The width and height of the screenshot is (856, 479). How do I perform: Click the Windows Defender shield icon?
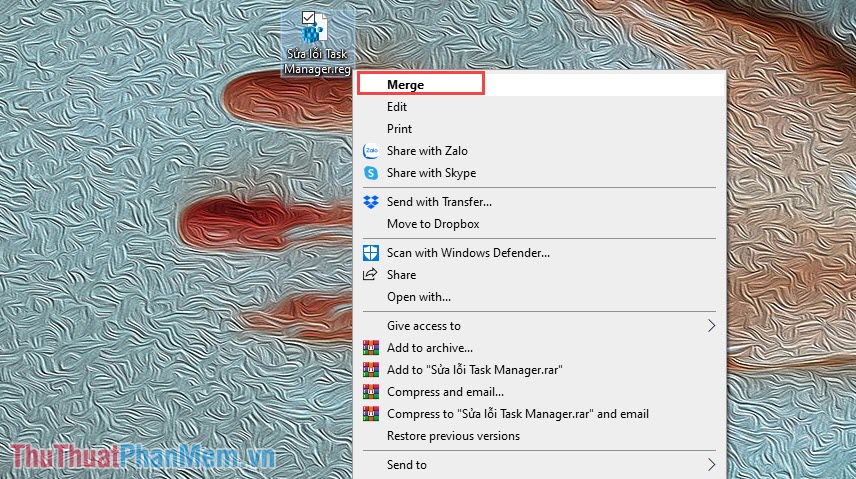[x=371, y=253]
